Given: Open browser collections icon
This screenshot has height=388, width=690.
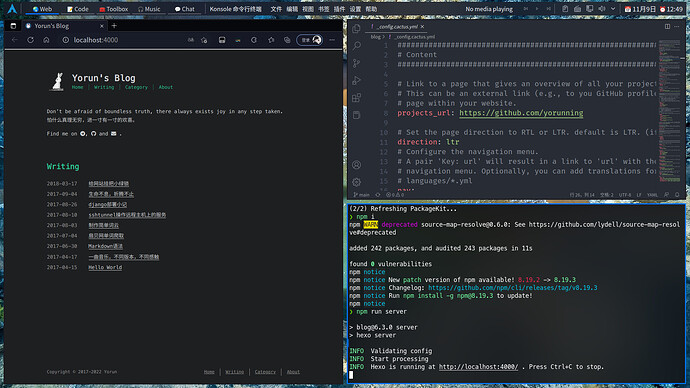Looking at the screenshot, I should point(287,40).
